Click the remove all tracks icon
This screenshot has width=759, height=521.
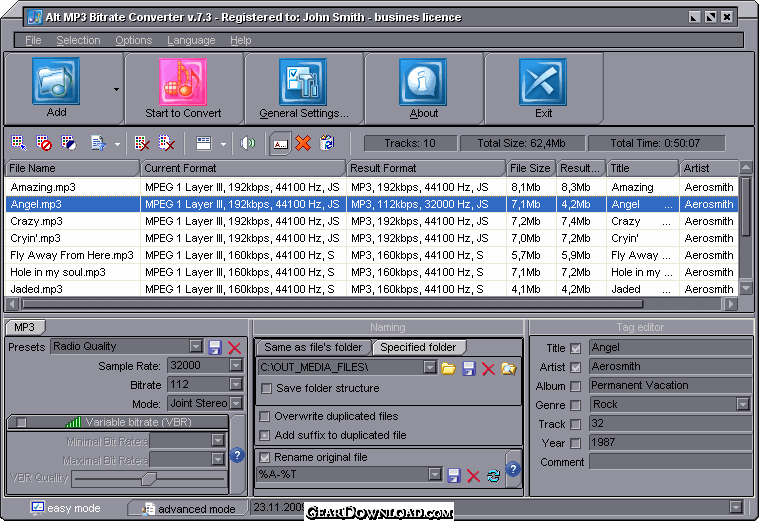click(x=167, y=143)
